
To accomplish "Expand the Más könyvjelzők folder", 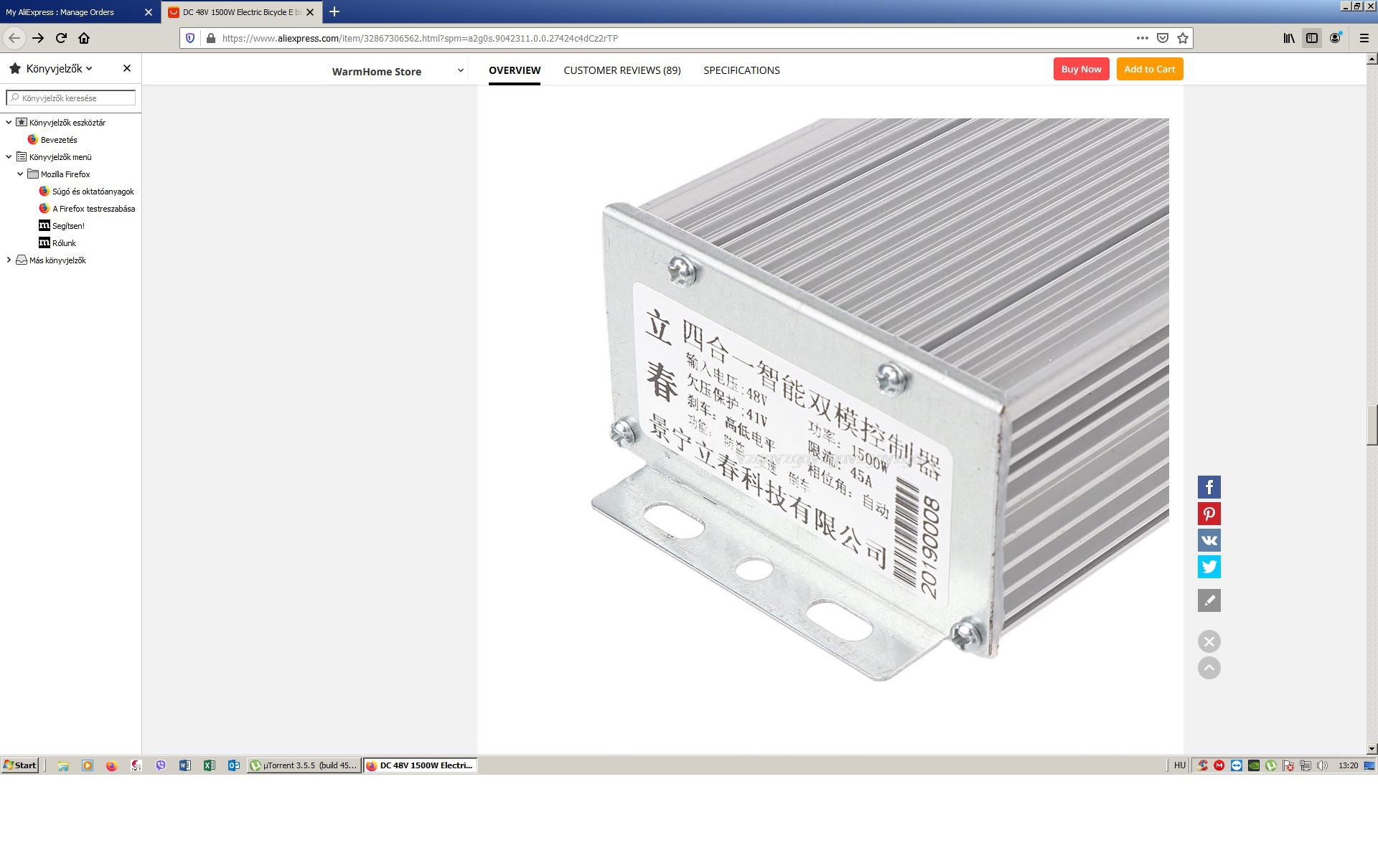I will tap(9, 260).
